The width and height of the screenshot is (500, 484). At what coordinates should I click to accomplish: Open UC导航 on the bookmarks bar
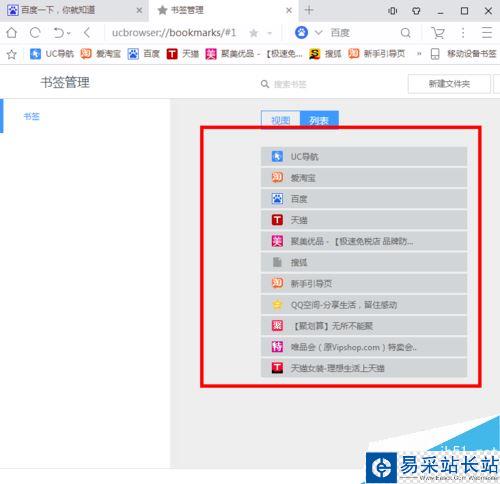[x=52, y=54]
